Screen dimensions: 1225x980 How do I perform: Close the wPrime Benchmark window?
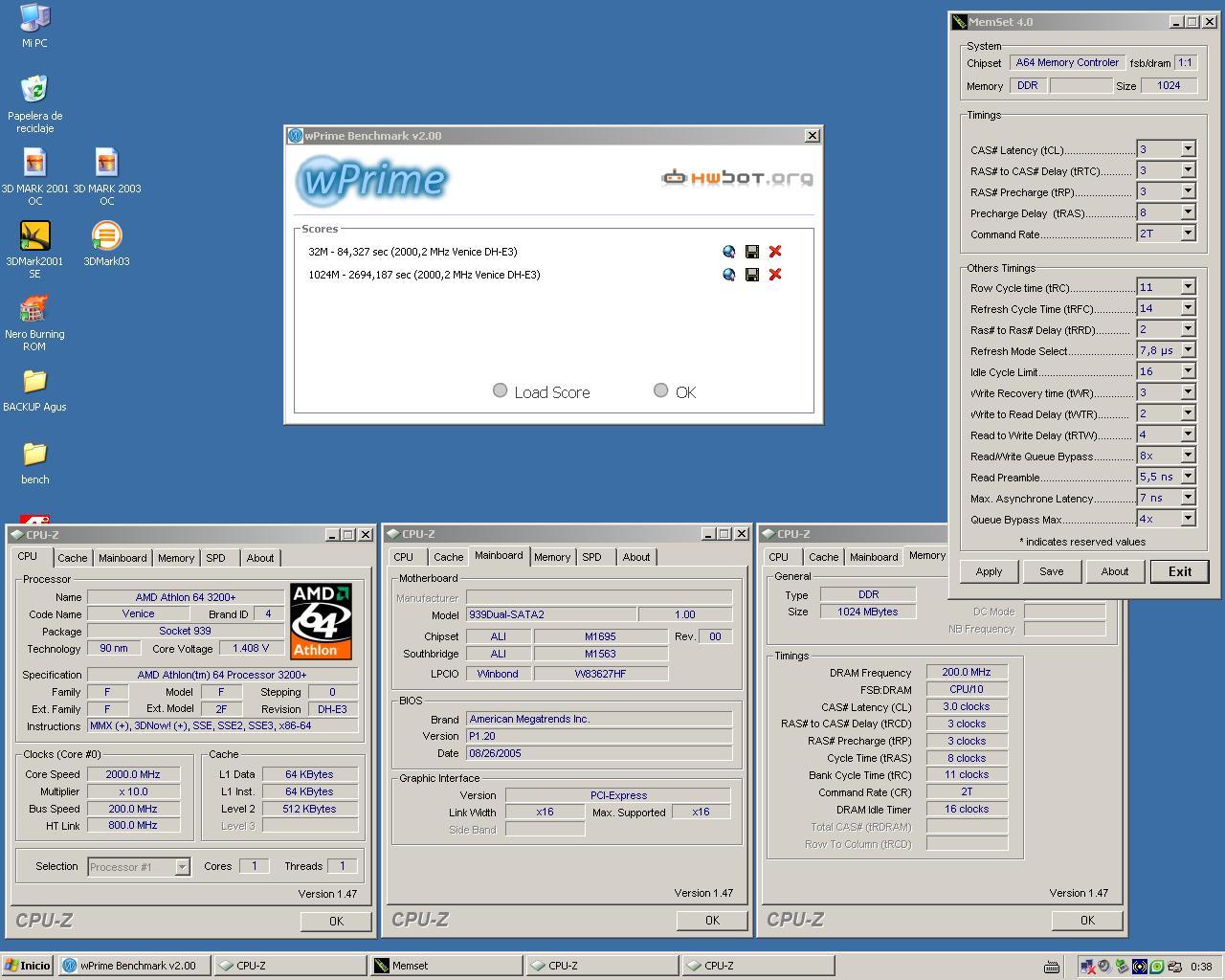click(x=813, y=136)
